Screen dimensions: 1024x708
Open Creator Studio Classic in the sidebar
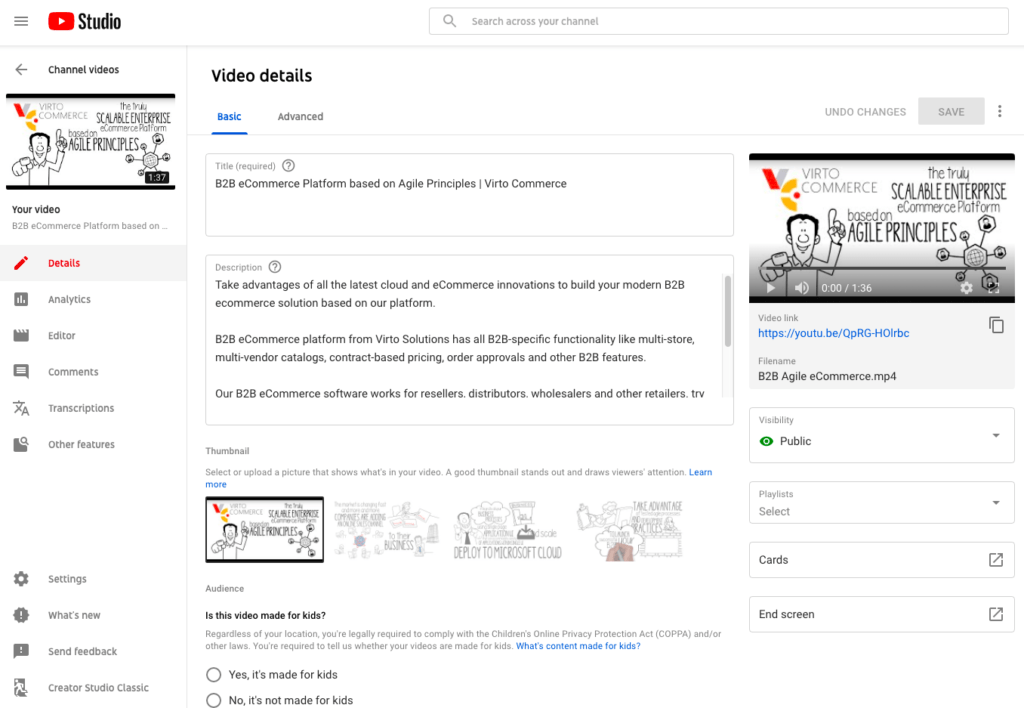[x=93, y=688]
